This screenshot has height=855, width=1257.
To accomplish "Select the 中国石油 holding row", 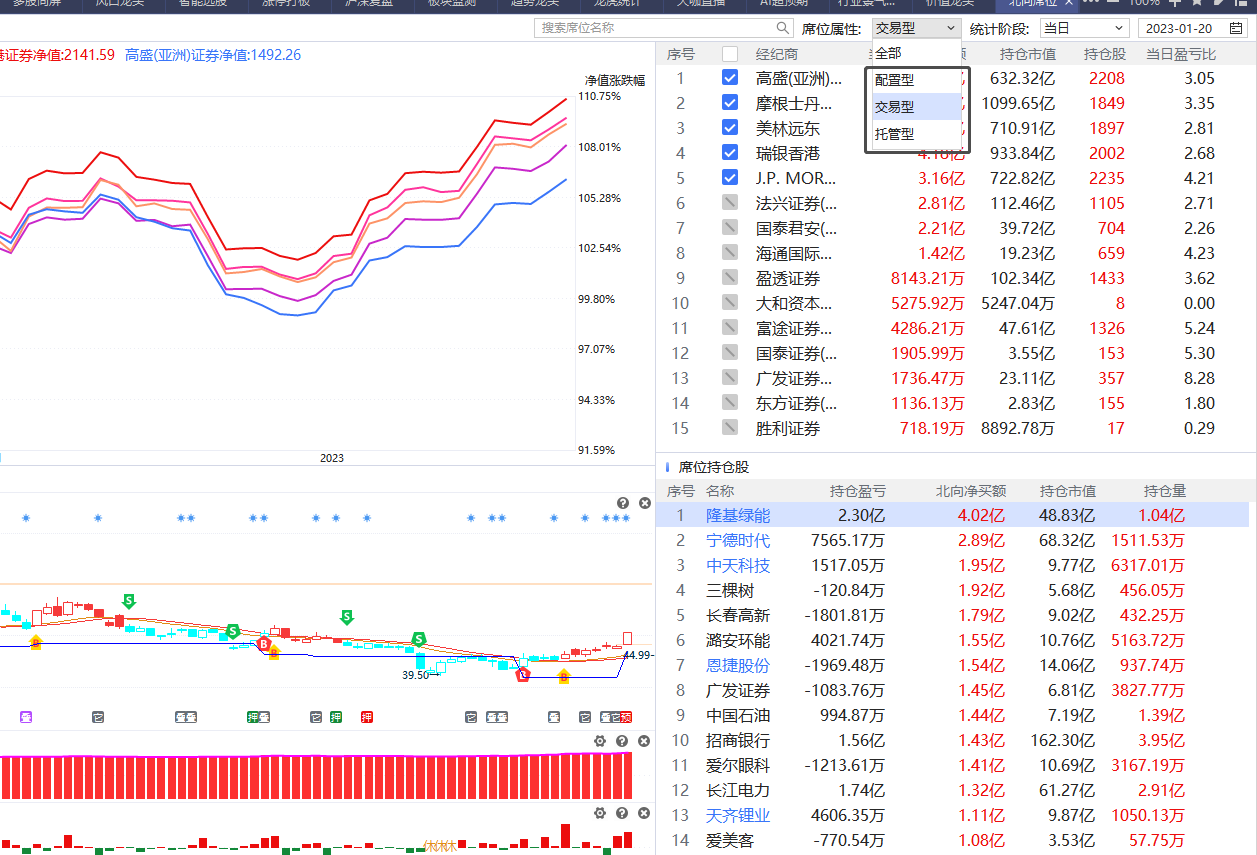I will click(952, 715).
